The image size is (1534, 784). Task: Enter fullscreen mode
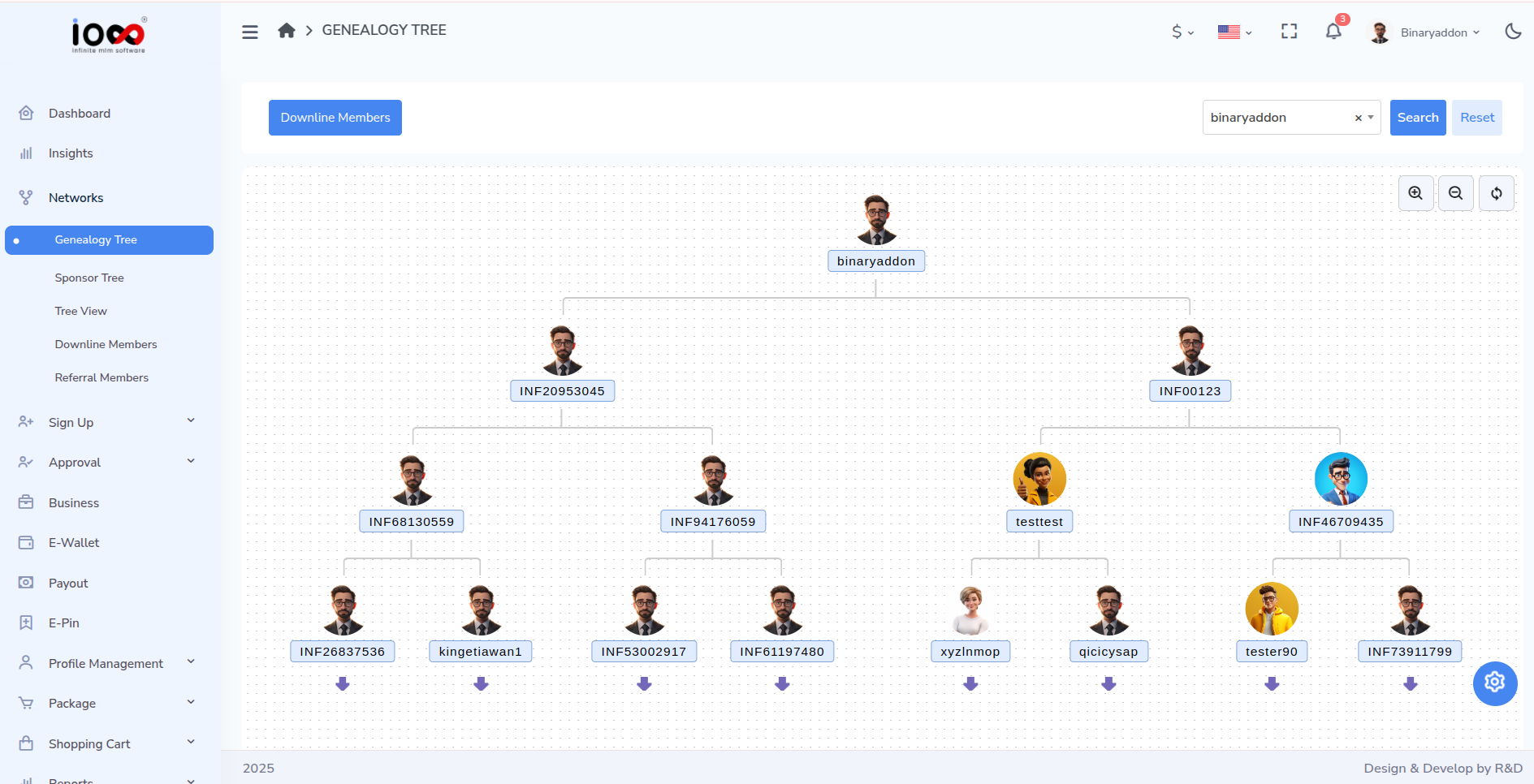(x=1289, y=31)
